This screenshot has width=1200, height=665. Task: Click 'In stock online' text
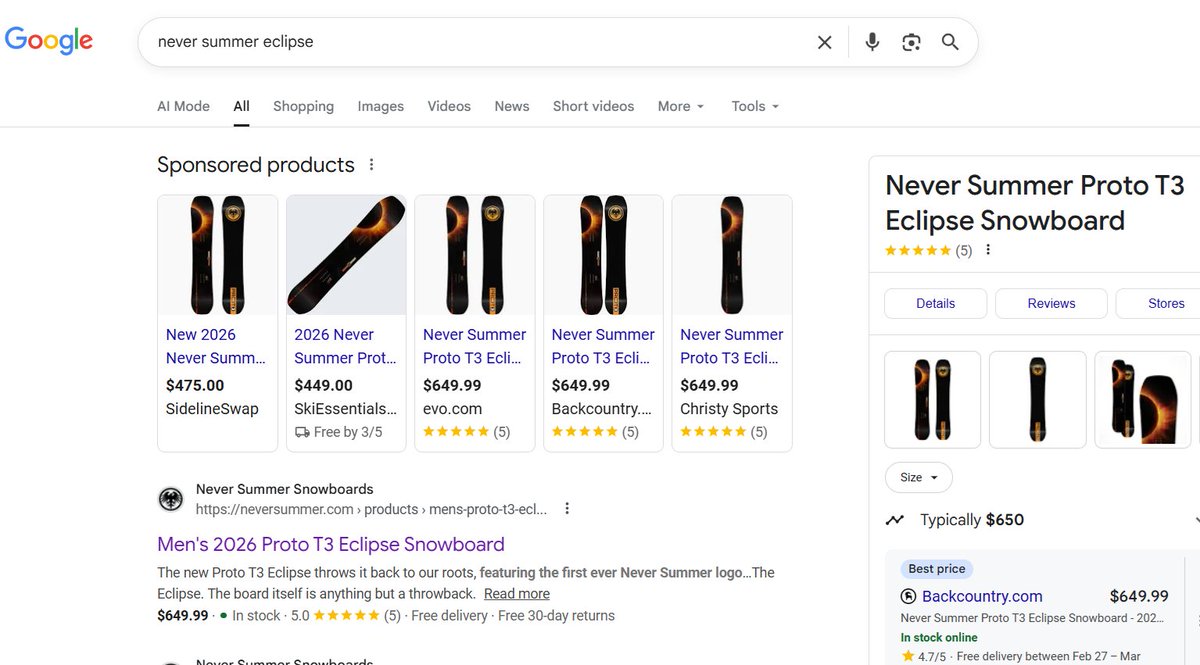939,637
